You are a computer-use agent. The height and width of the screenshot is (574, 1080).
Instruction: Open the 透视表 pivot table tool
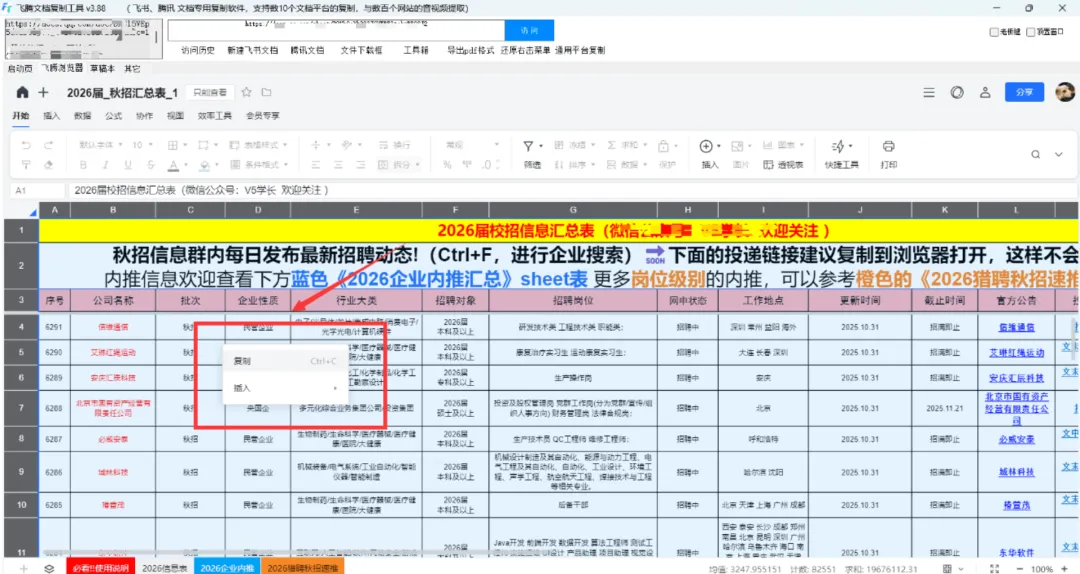tap(784, 165)
